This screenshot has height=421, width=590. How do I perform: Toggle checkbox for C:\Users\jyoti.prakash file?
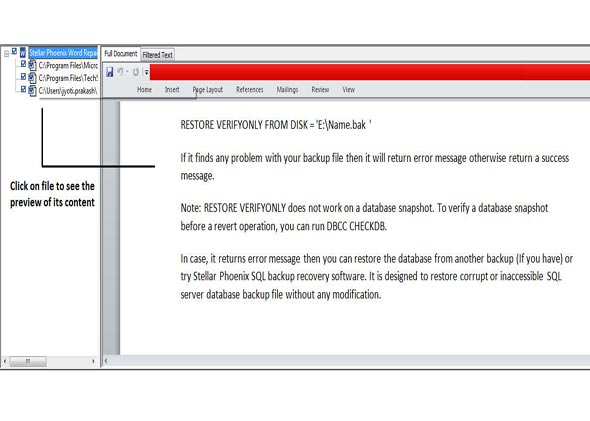point(23,89)
